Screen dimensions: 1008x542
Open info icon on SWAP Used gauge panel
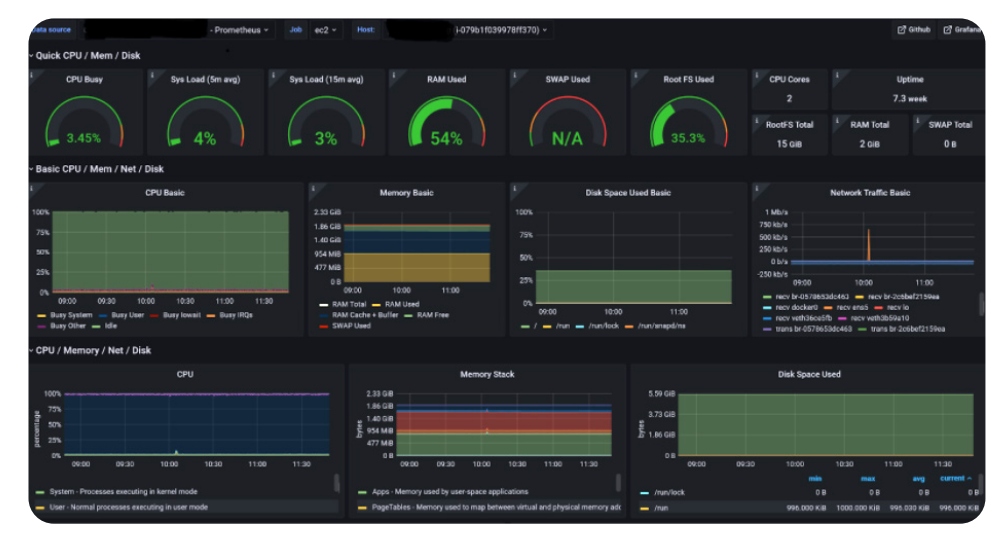click(515, 75)
